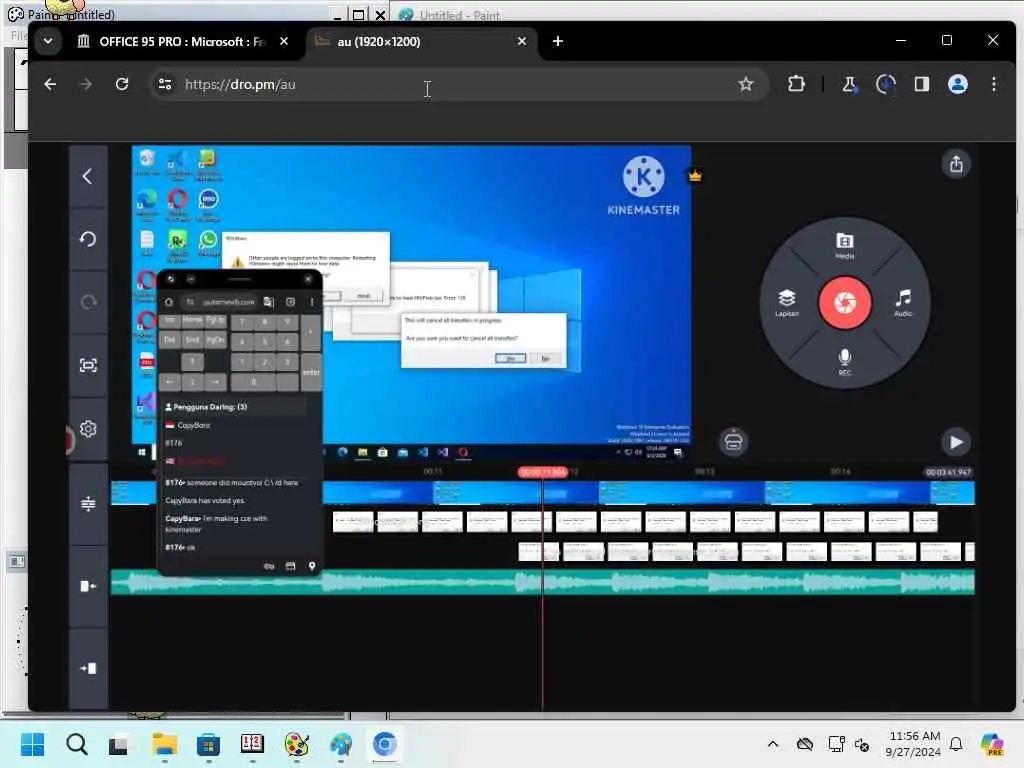Open File Explorer from taskbar
Viewport: 1024px width, 768px height.
165,744
